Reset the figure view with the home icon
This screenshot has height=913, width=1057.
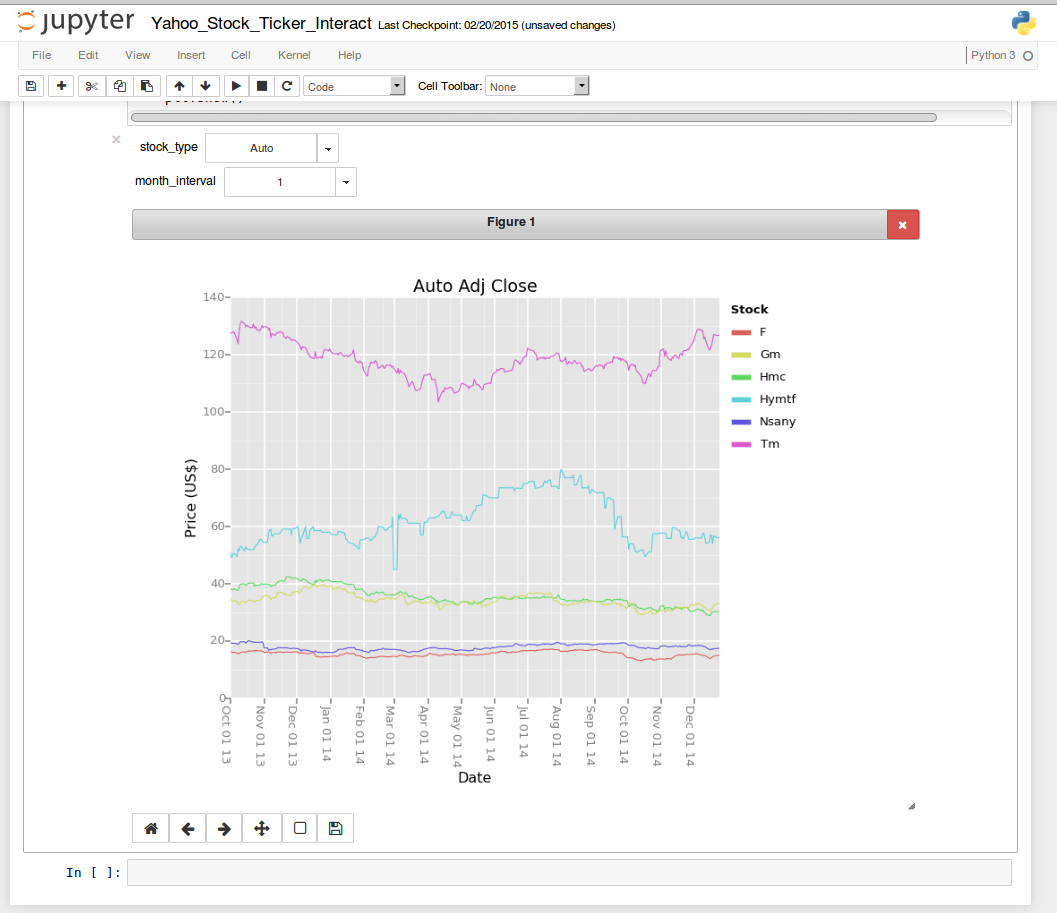click(151, 828)
